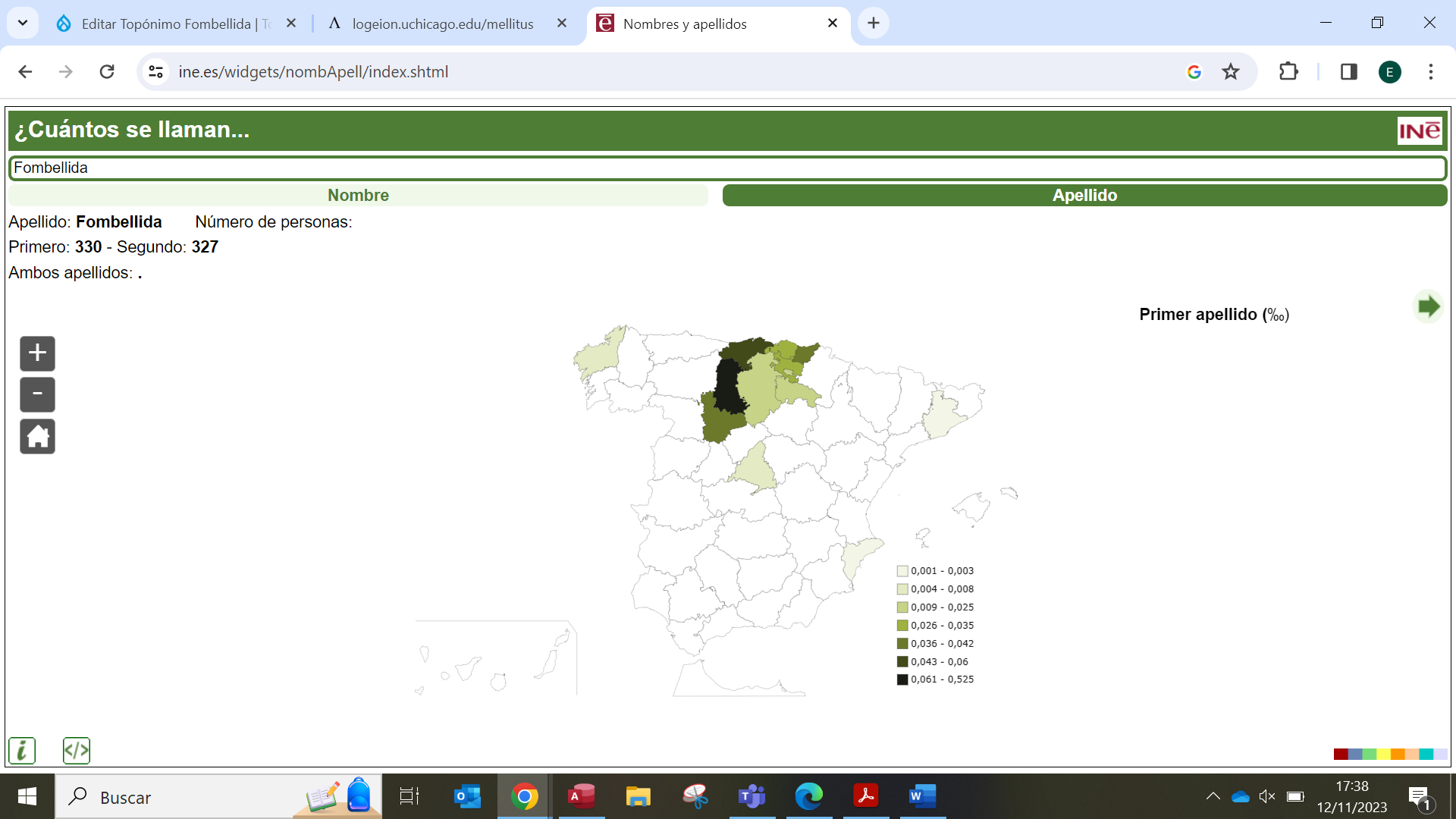This screenshot has width=1456, height=819.
Task: Click the INE logo
Action: (x=1419, y=131)
